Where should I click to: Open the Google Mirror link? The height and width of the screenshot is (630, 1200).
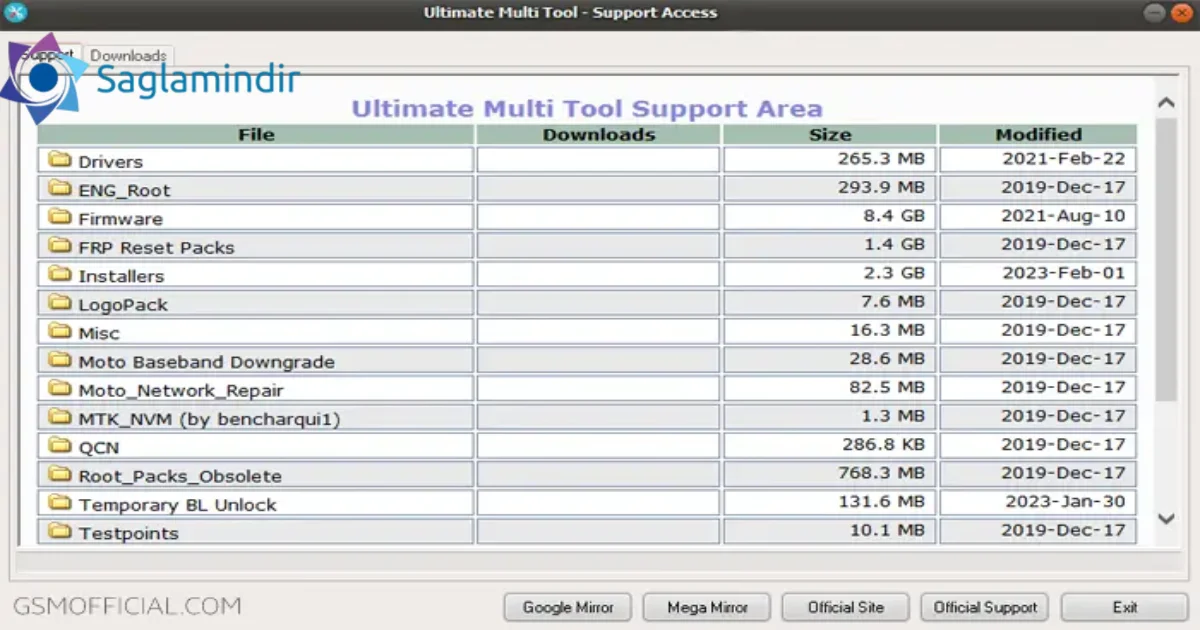(567, 607)
